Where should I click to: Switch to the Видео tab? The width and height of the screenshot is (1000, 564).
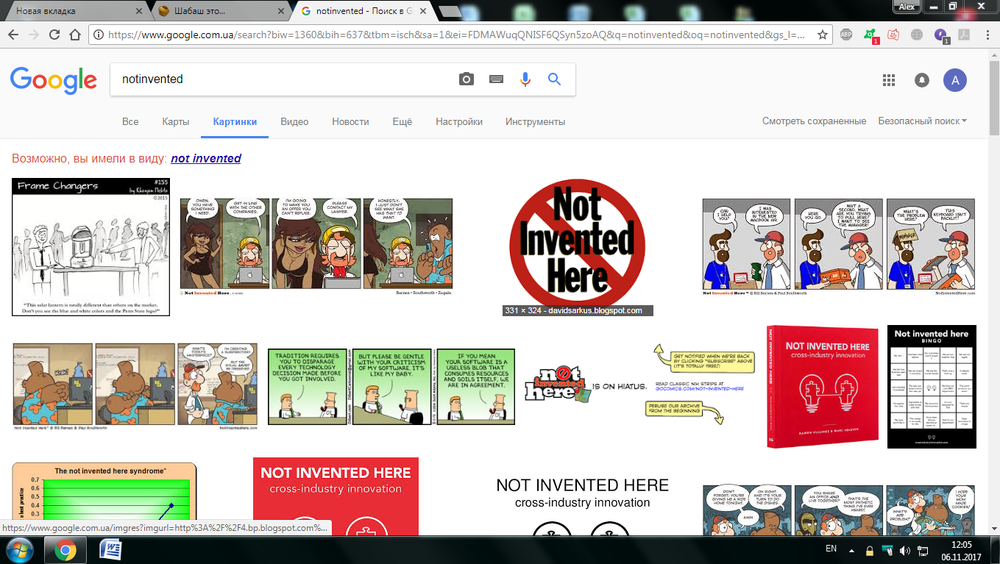coord(294,121)
